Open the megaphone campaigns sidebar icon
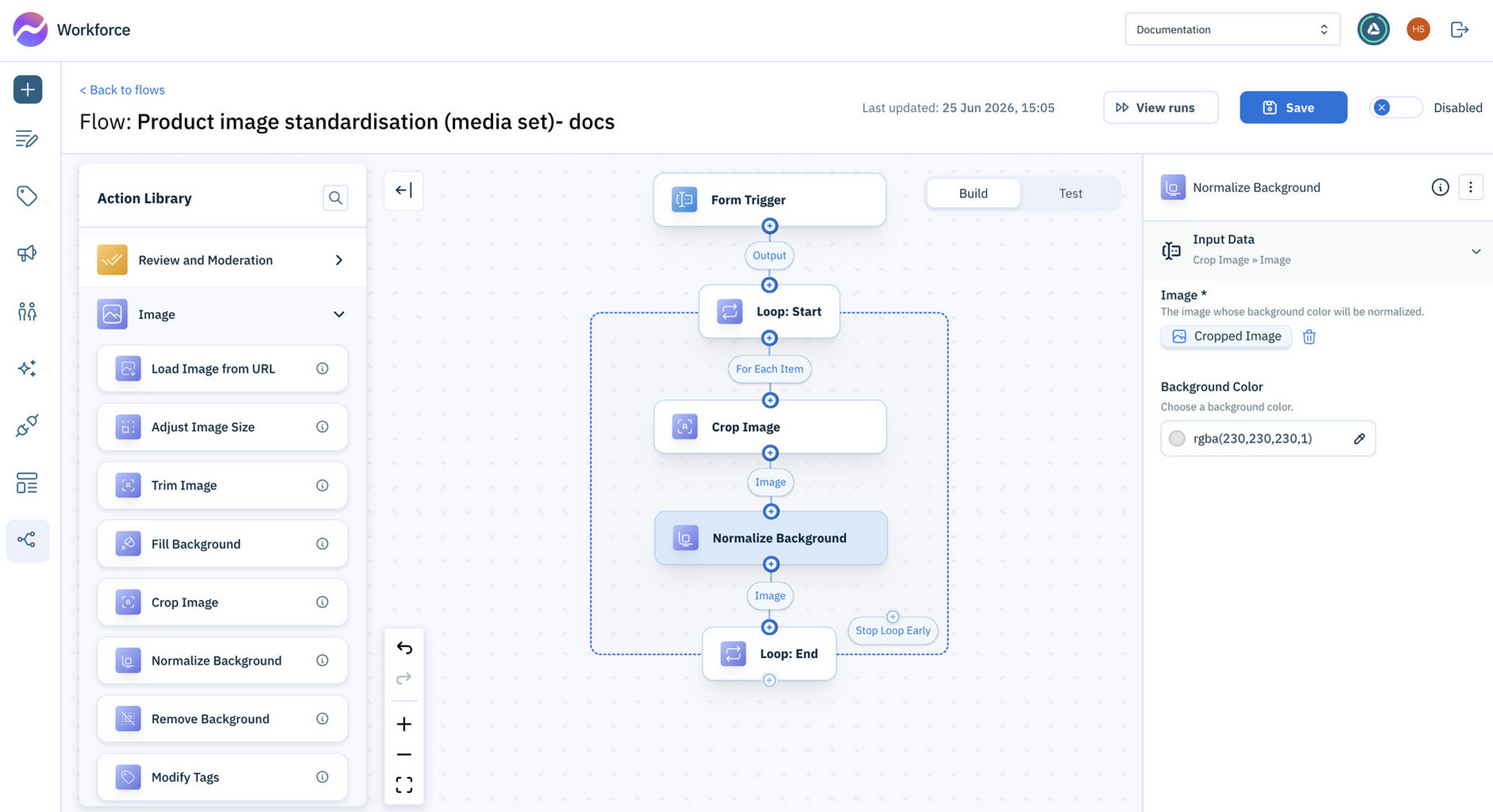Viewport: 1493px width, 812px height. click(27, 253)
